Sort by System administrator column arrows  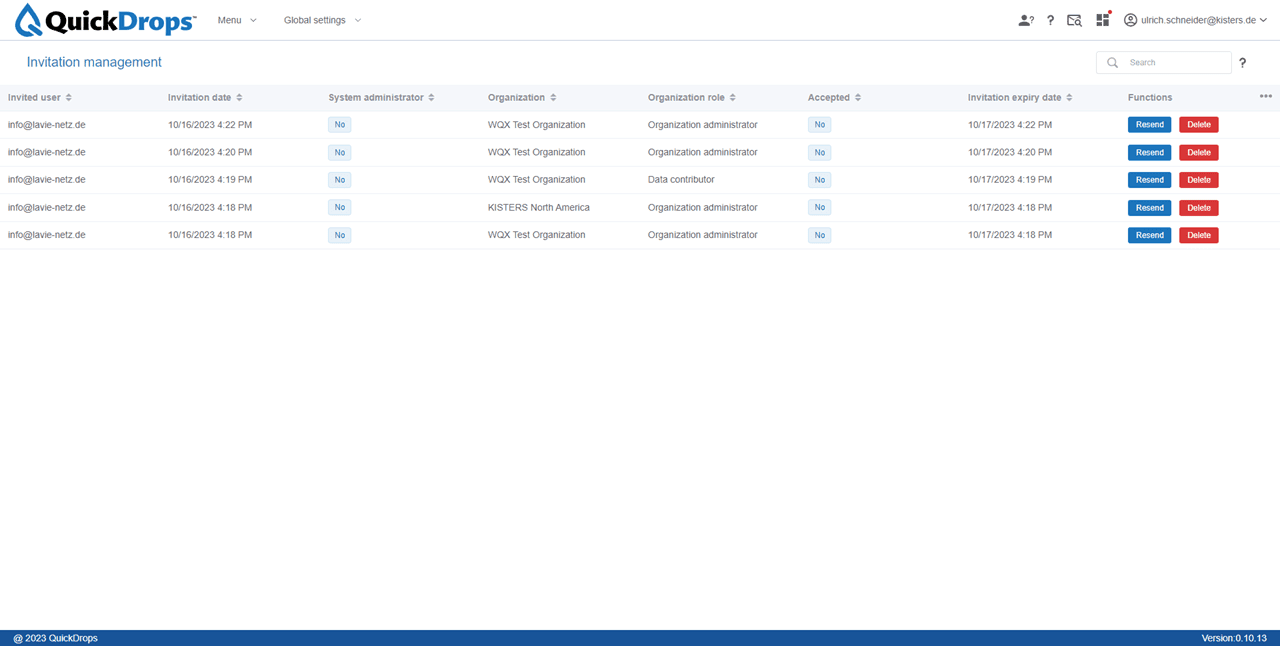(x=432, y=98)
